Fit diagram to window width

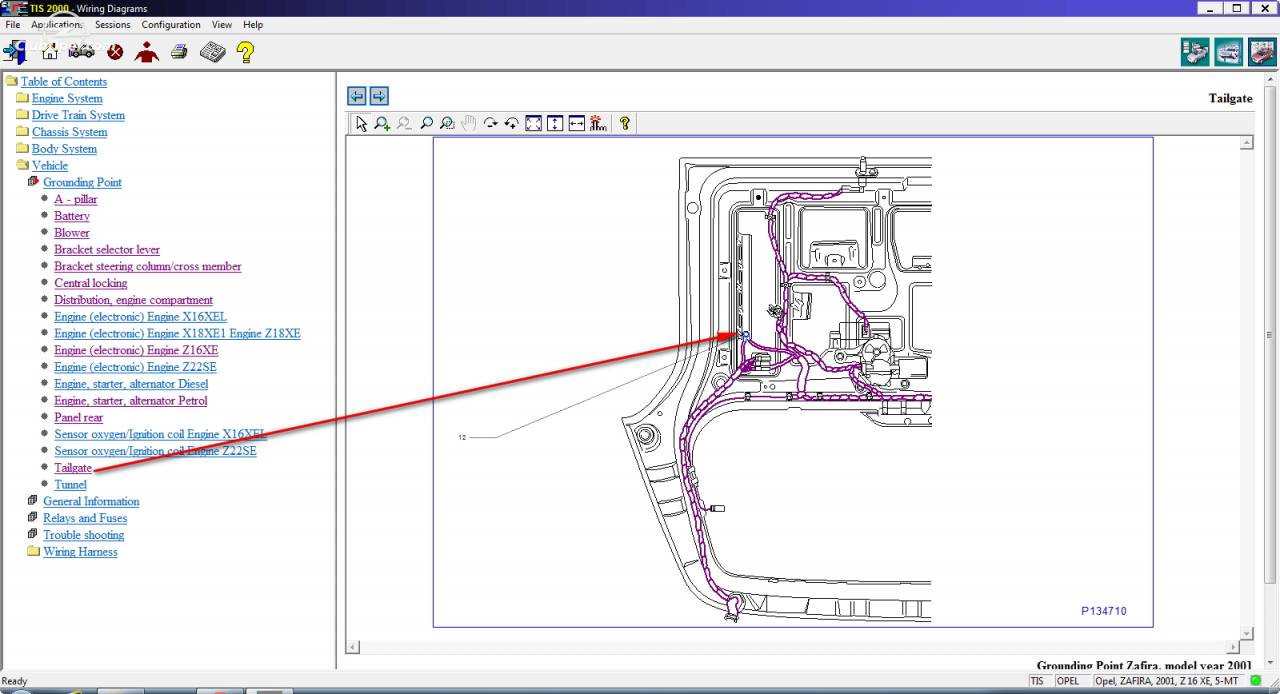click(577, 123)
